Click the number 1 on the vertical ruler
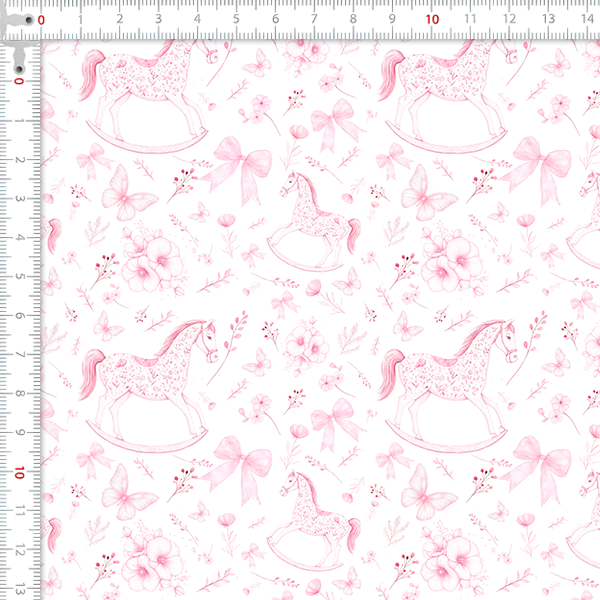The height and width of the screenshot is (600, 600). [20, 121]
